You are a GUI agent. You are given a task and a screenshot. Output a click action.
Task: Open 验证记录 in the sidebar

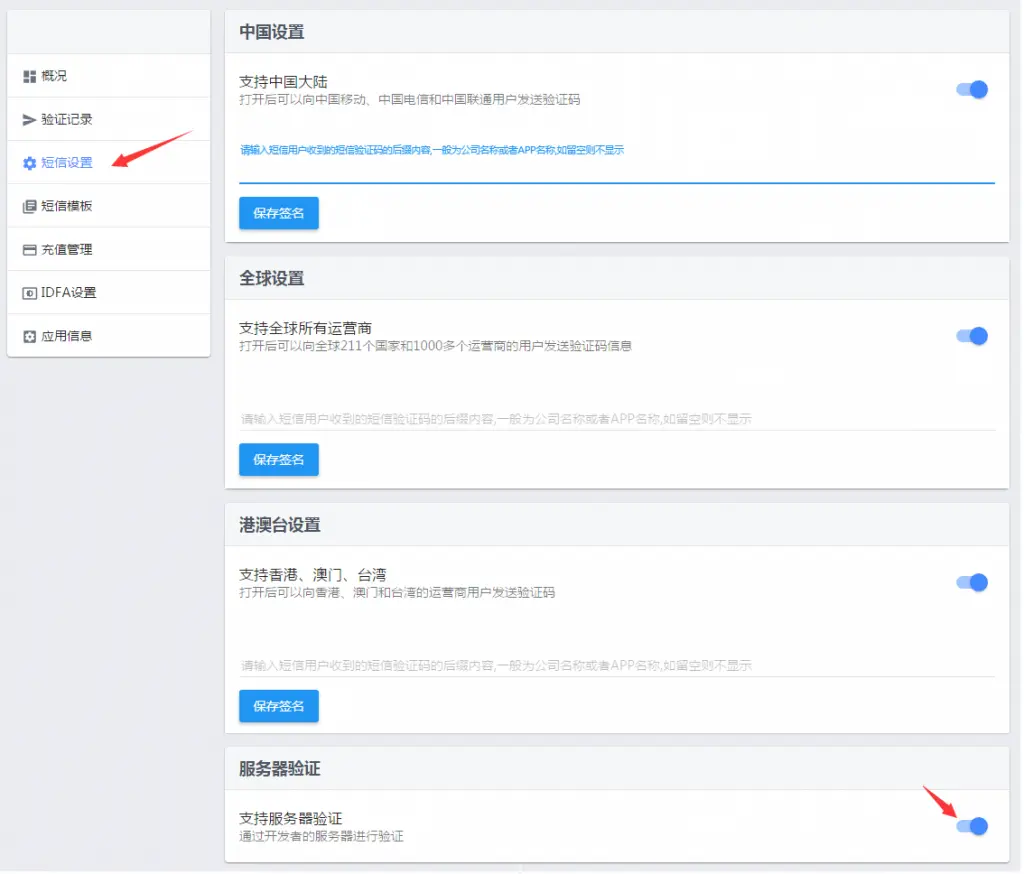point(108,119)
